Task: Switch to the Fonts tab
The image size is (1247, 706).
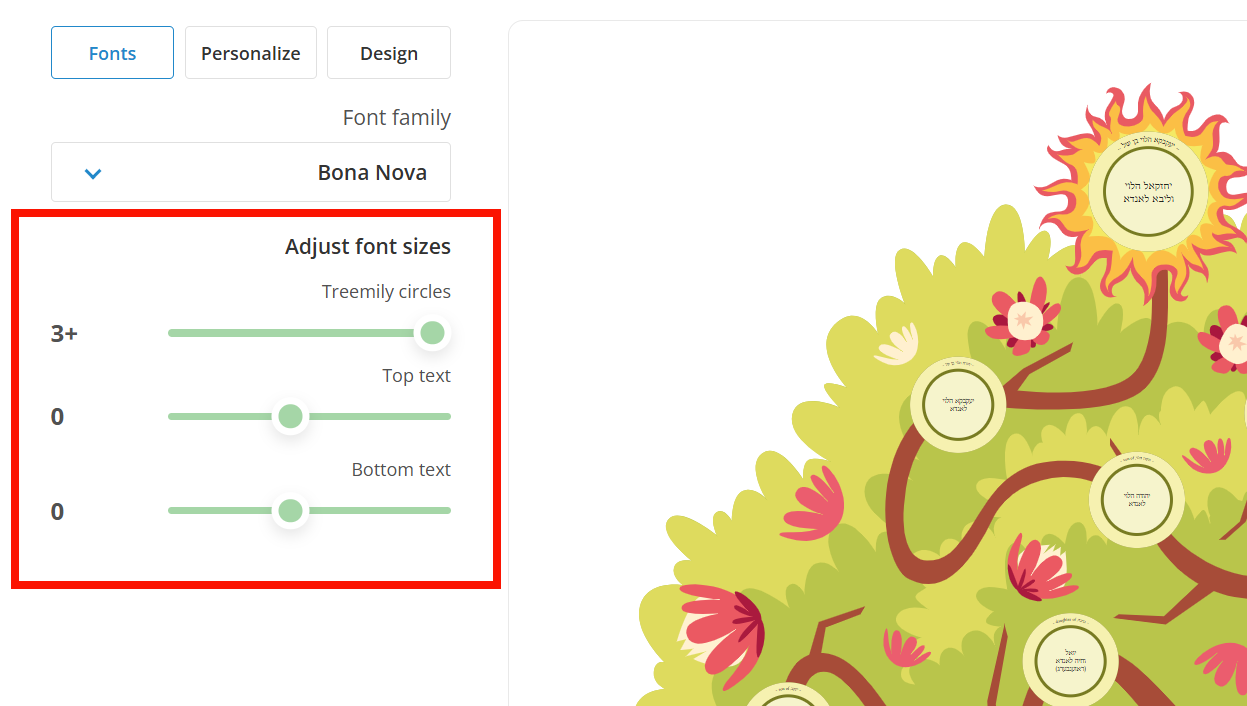Action: (x=112, y=53)
